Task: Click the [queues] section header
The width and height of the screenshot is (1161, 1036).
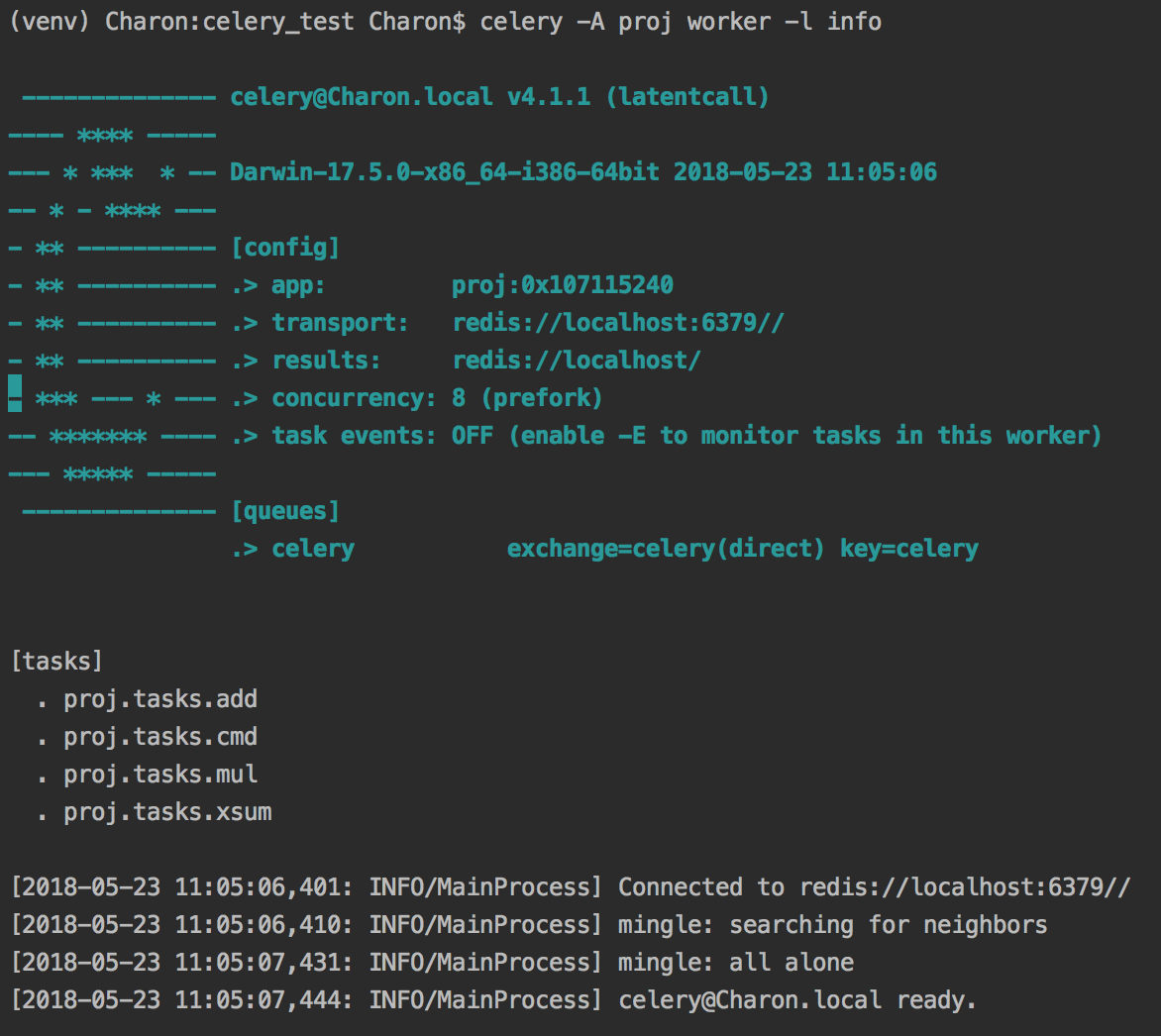Action: click(284, 511)
